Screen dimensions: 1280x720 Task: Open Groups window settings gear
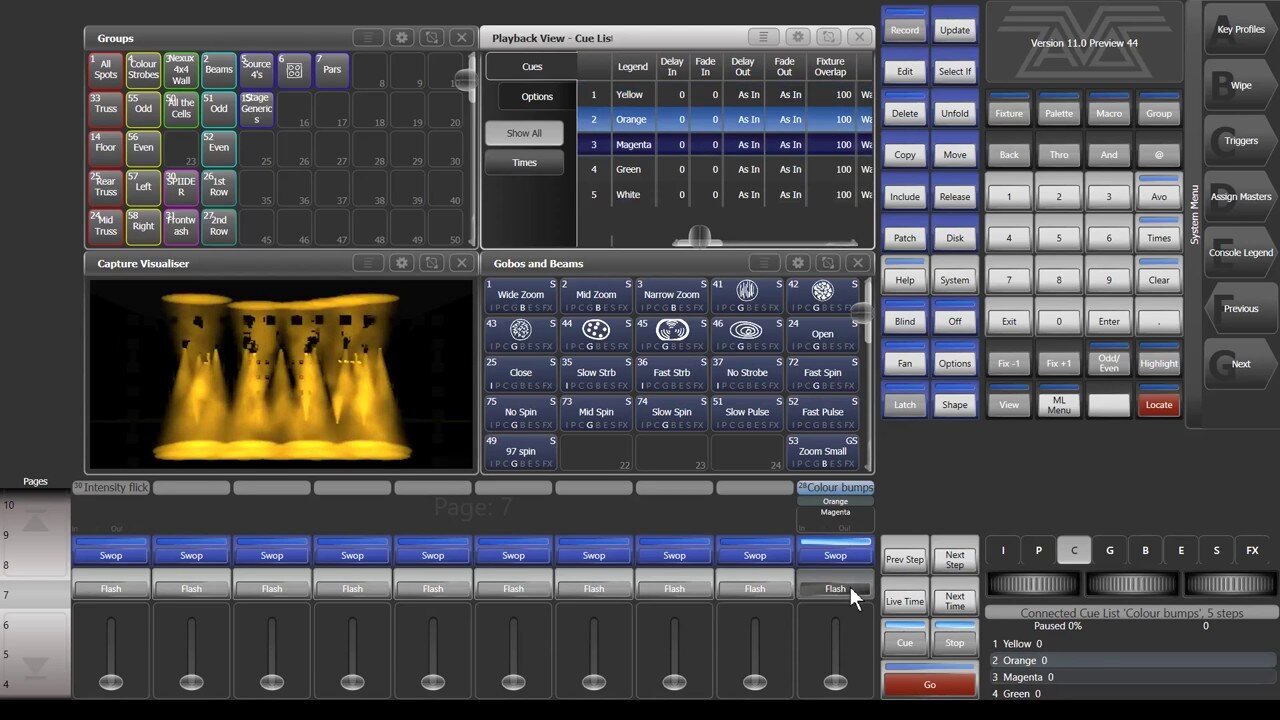coord(401,38)
